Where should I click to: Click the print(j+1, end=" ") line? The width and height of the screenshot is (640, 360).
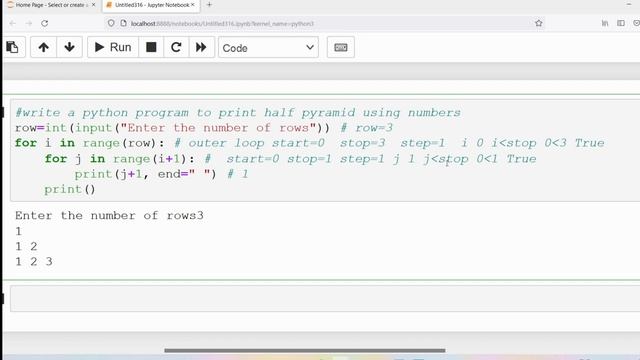pos(161,174)
